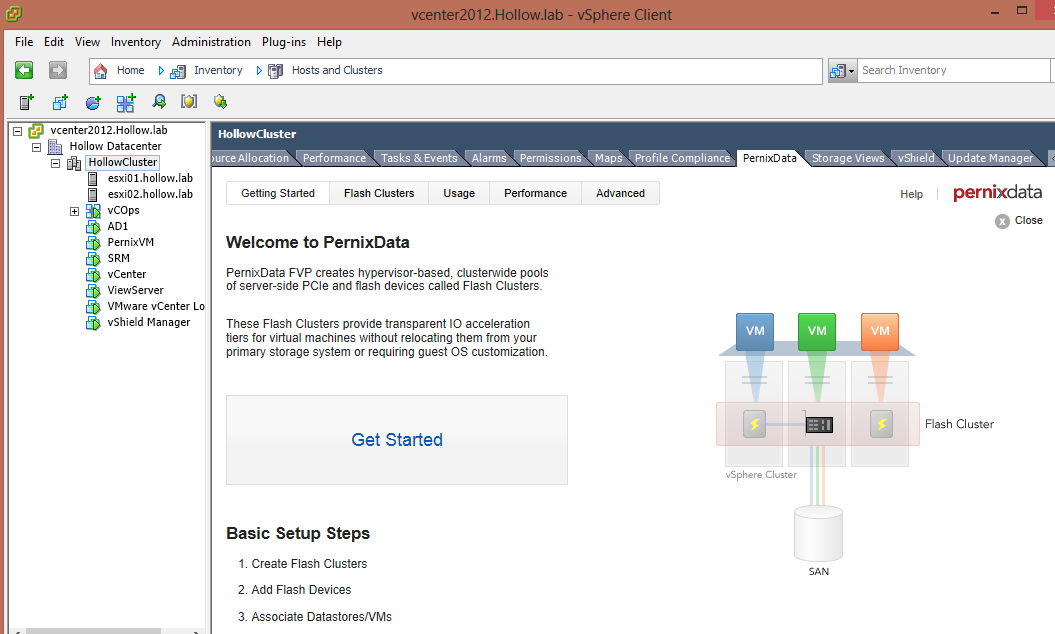
Task: Click the gray forward navigation arrow
Action: tap(58, 70)
